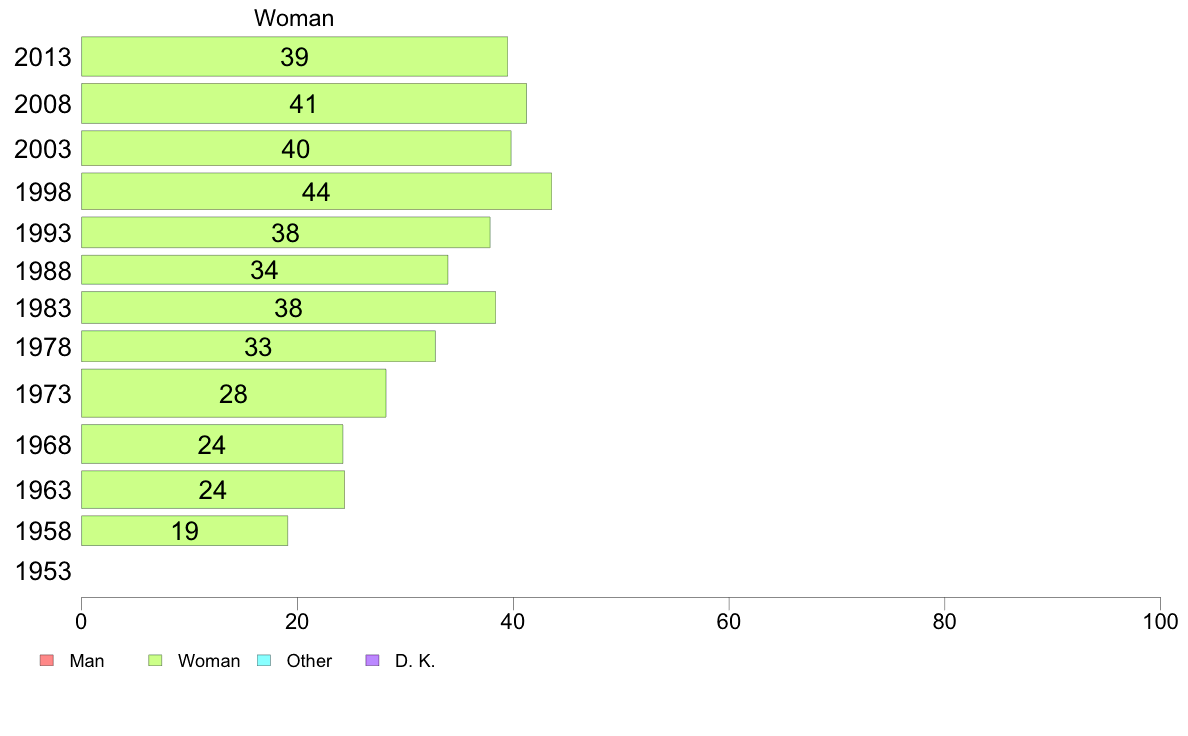Click the 100 tick on x-axis
Image resolution: width=1188 pixels, height=736 pixels.
pos(1160,621)
